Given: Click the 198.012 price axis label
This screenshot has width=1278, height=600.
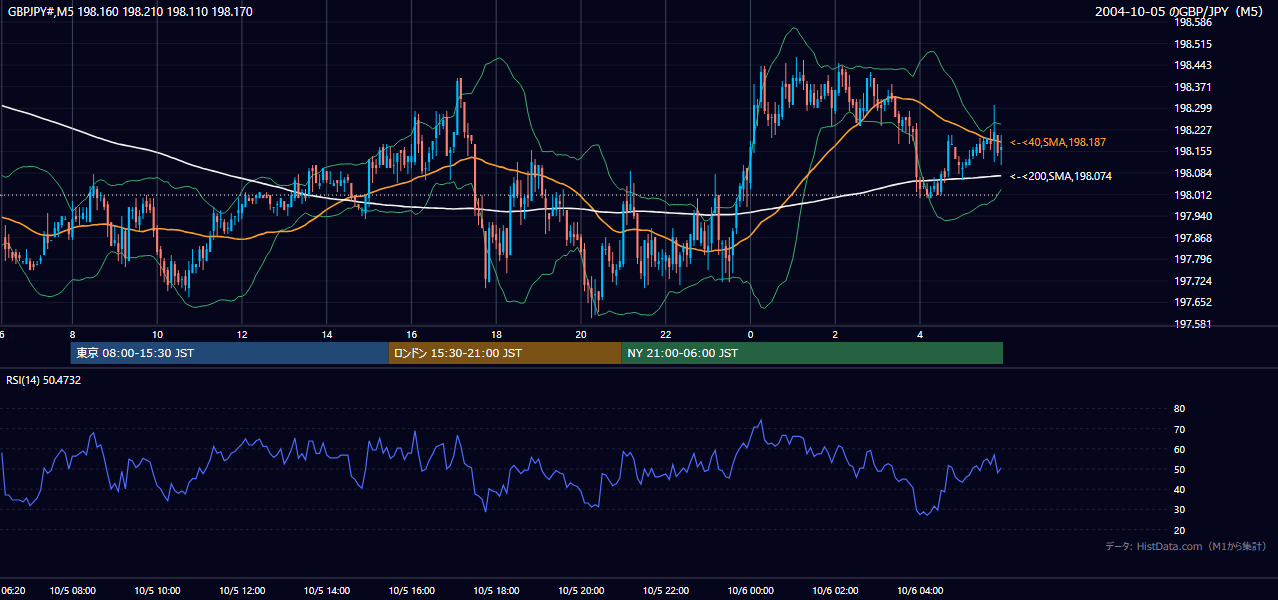Looking at the screenshot, I should coord(1194,195).
